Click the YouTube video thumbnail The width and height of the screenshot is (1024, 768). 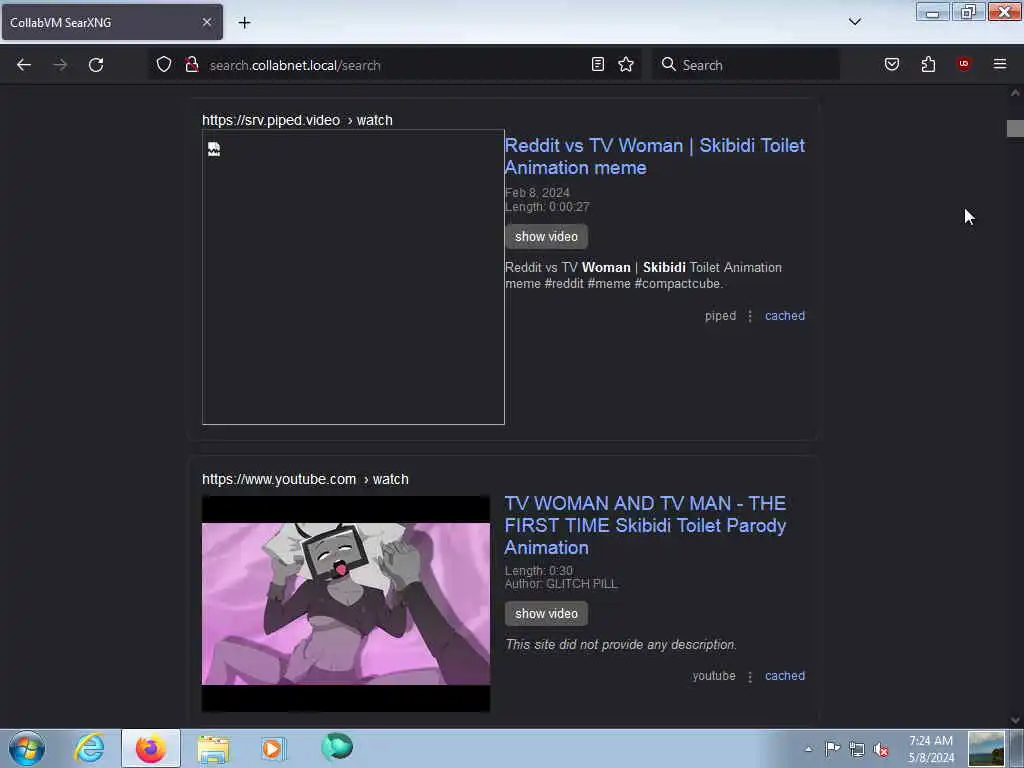tap(345, 604)
